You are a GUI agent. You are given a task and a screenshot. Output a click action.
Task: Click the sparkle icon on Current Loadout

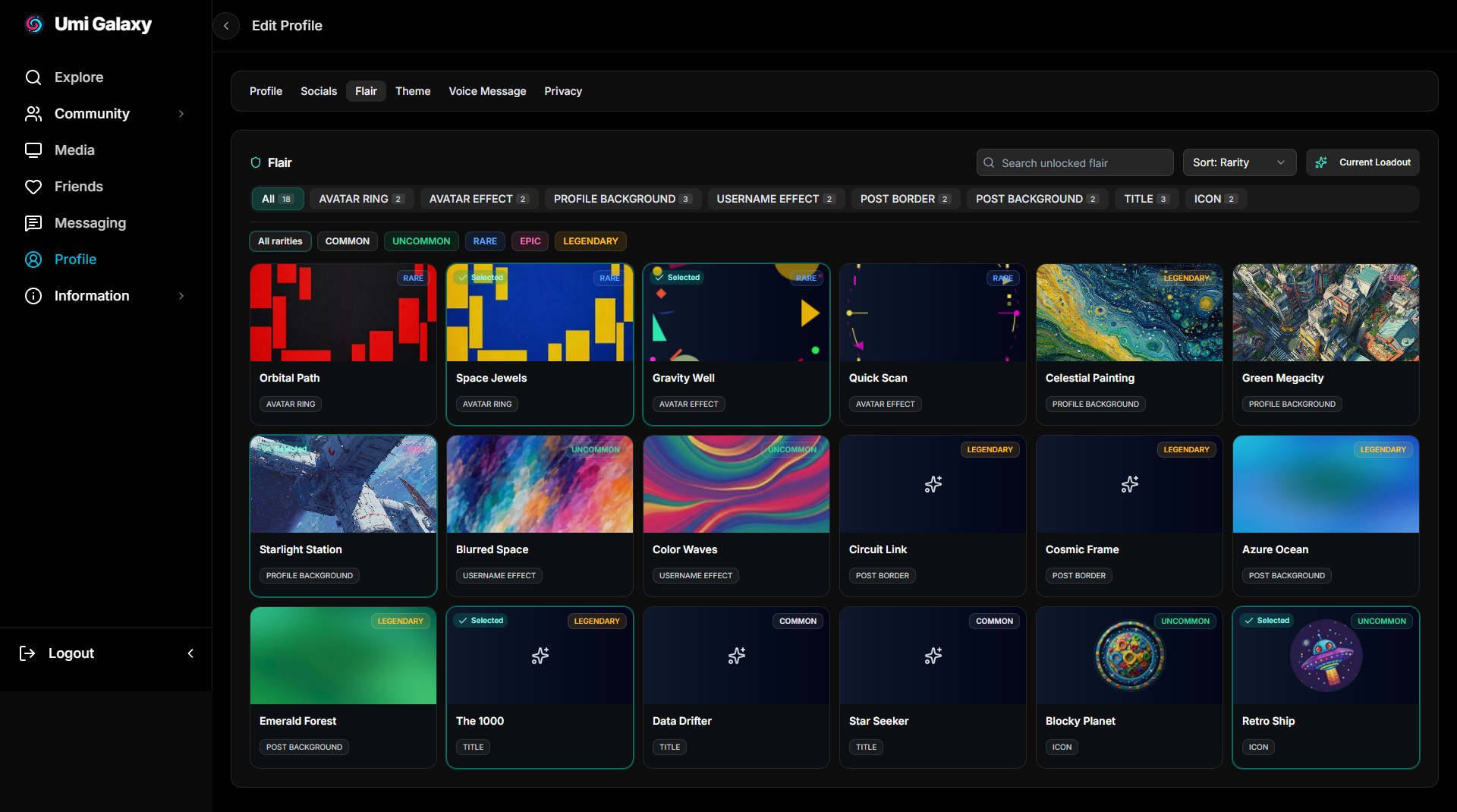(x=1321, y=162)
